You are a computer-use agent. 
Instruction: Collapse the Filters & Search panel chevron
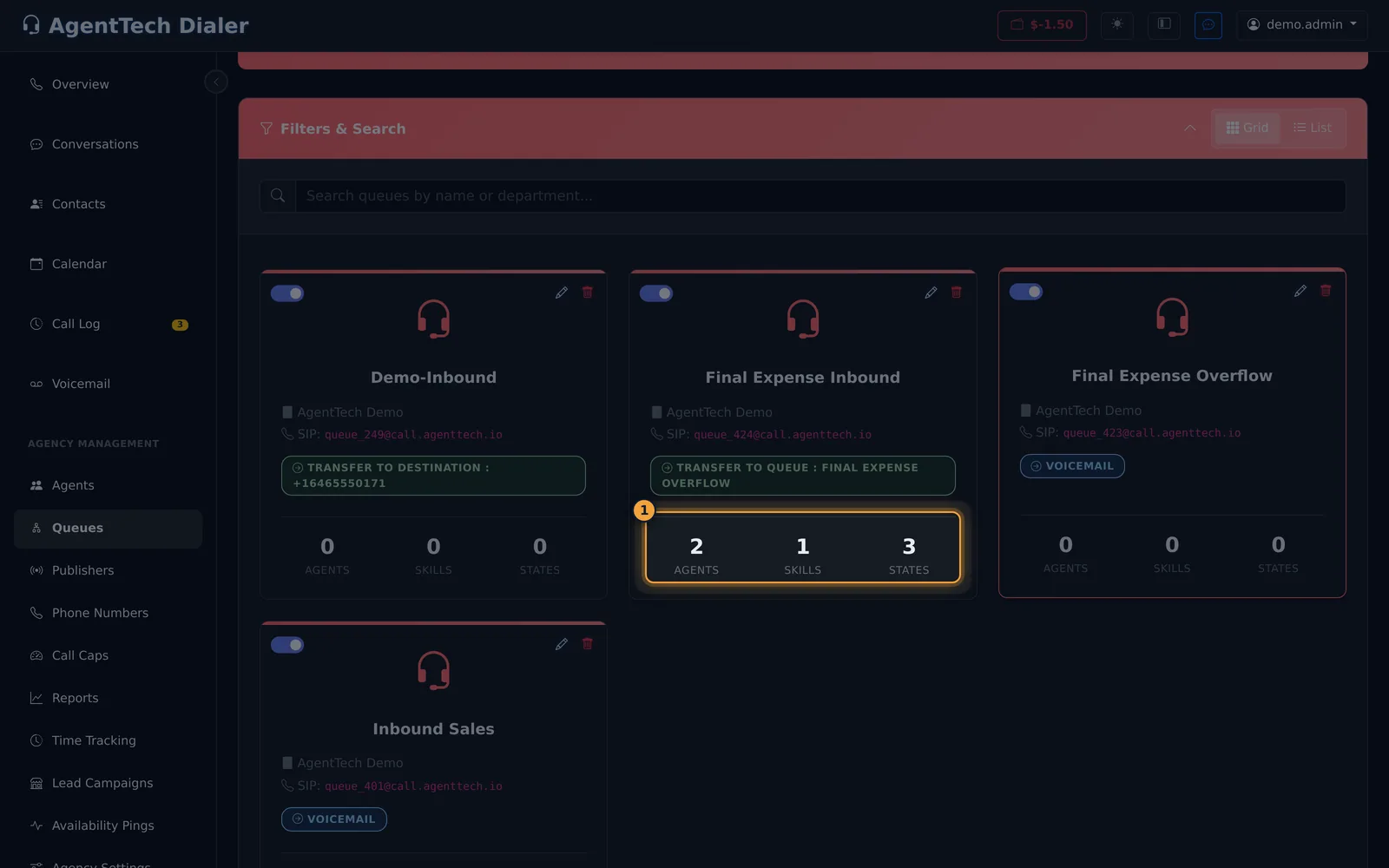1190,128
